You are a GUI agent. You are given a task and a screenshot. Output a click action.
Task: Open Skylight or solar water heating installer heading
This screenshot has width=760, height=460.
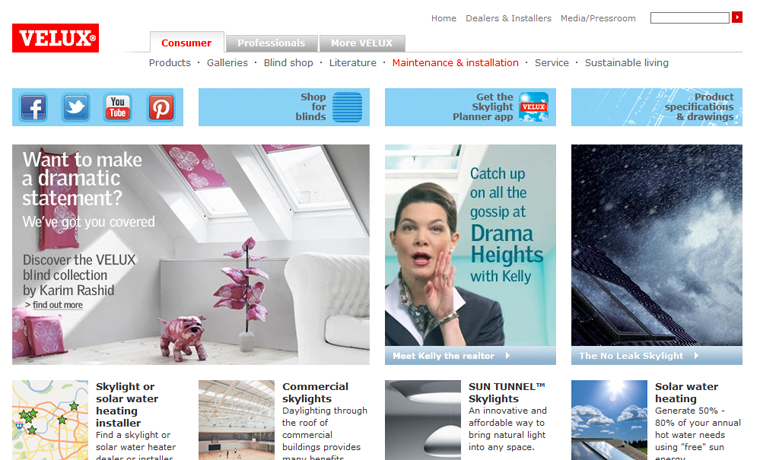pyautogui.click(x=127, y=405)
